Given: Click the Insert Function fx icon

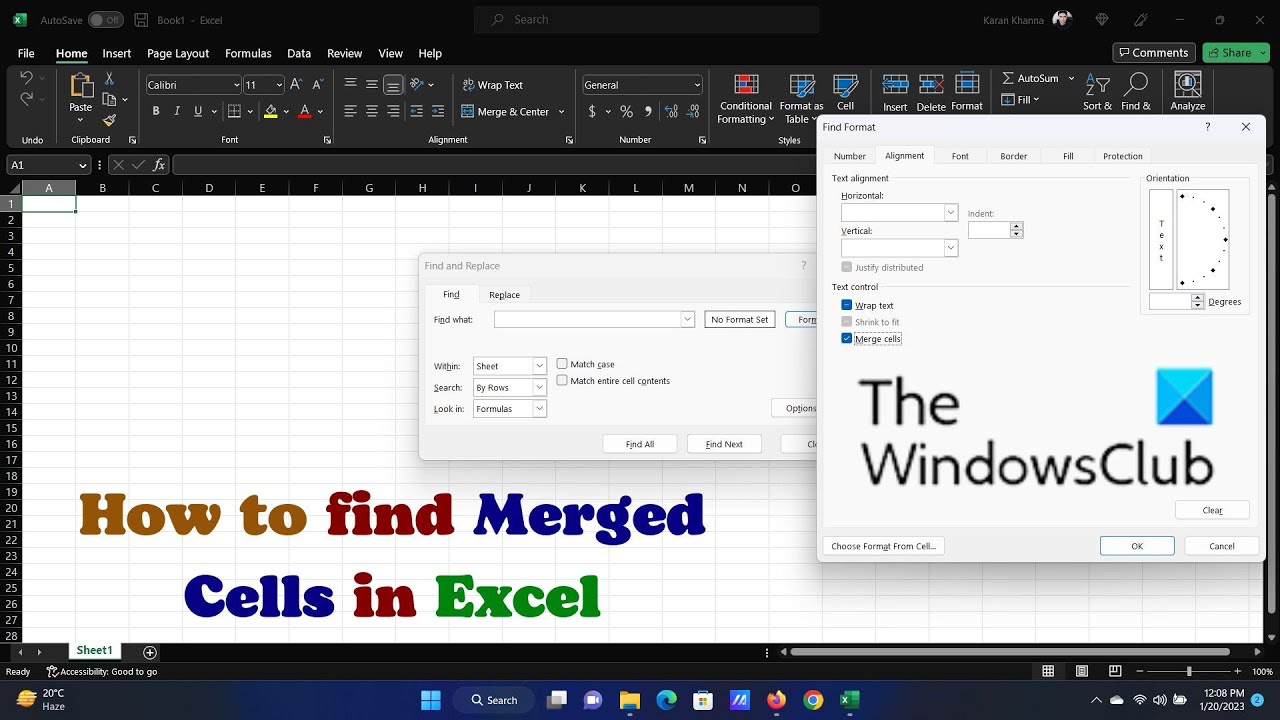Looking at the screenshot, I should pos(159,165).
